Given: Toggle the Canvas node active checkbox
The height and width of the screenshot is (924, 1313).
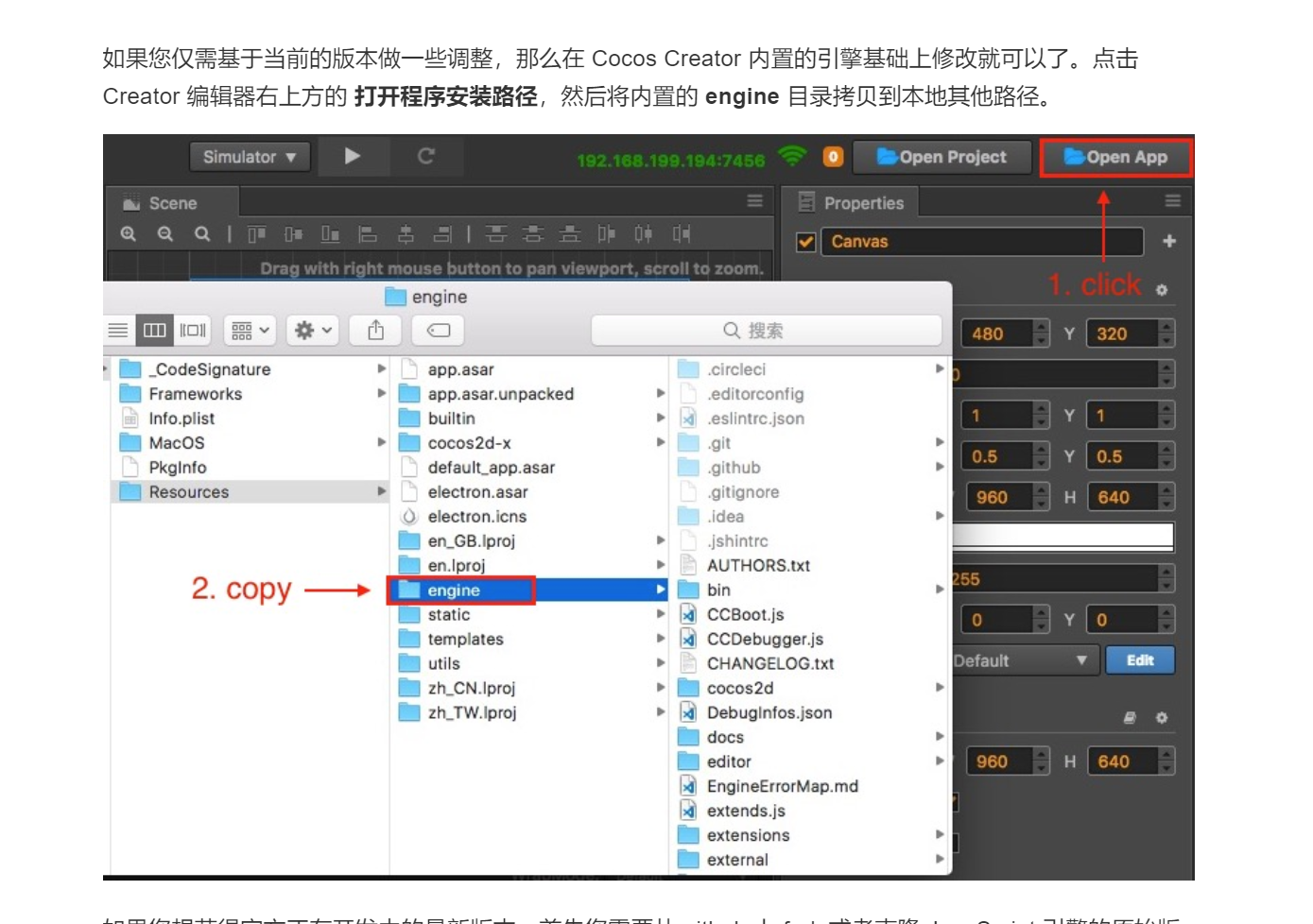Looking at the screenshot, I should click(806, 242).
